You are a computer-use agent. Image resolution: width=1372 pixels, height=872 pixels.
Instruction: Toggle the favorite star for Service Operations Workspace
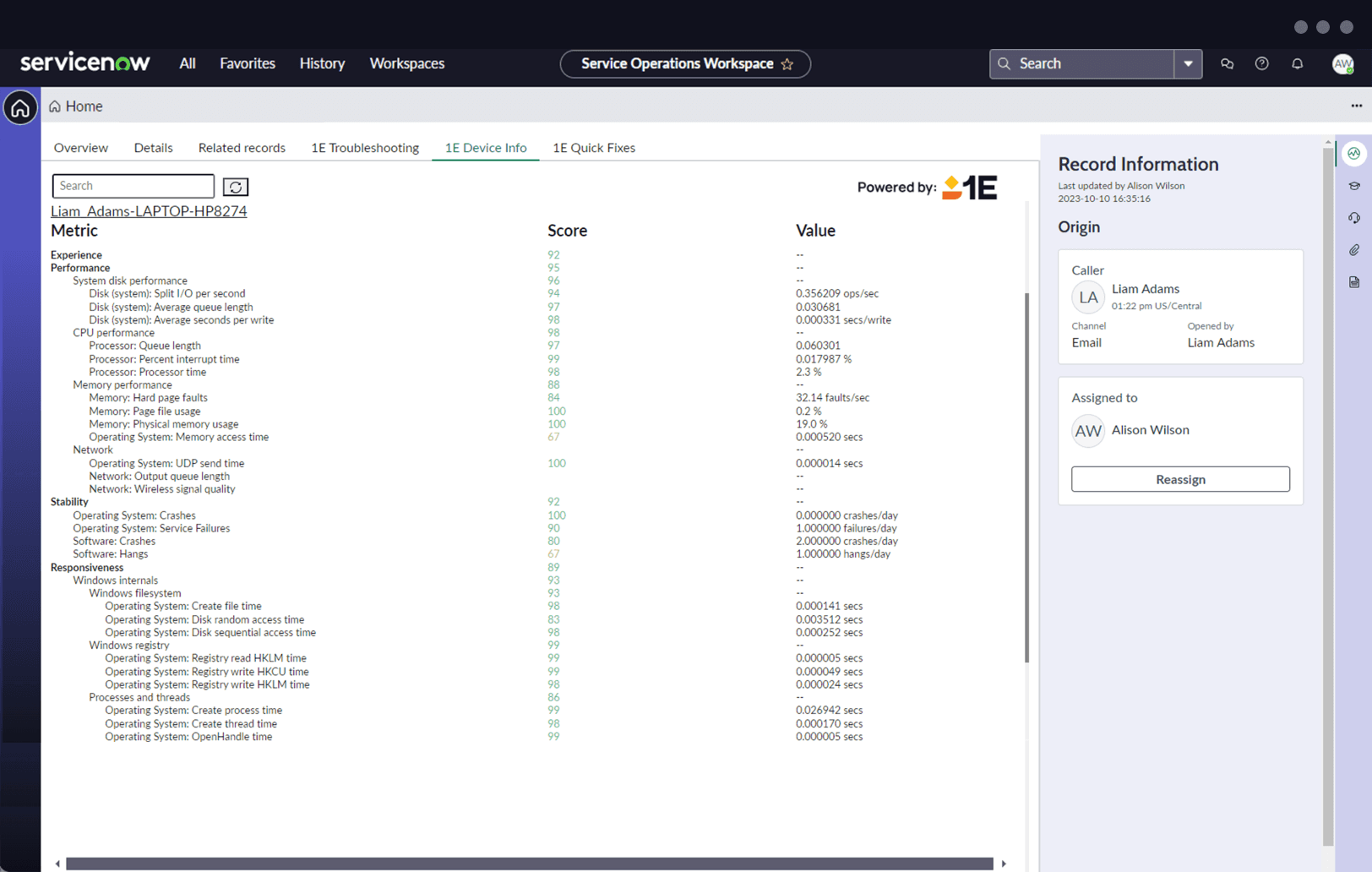(x=787, y=63)
